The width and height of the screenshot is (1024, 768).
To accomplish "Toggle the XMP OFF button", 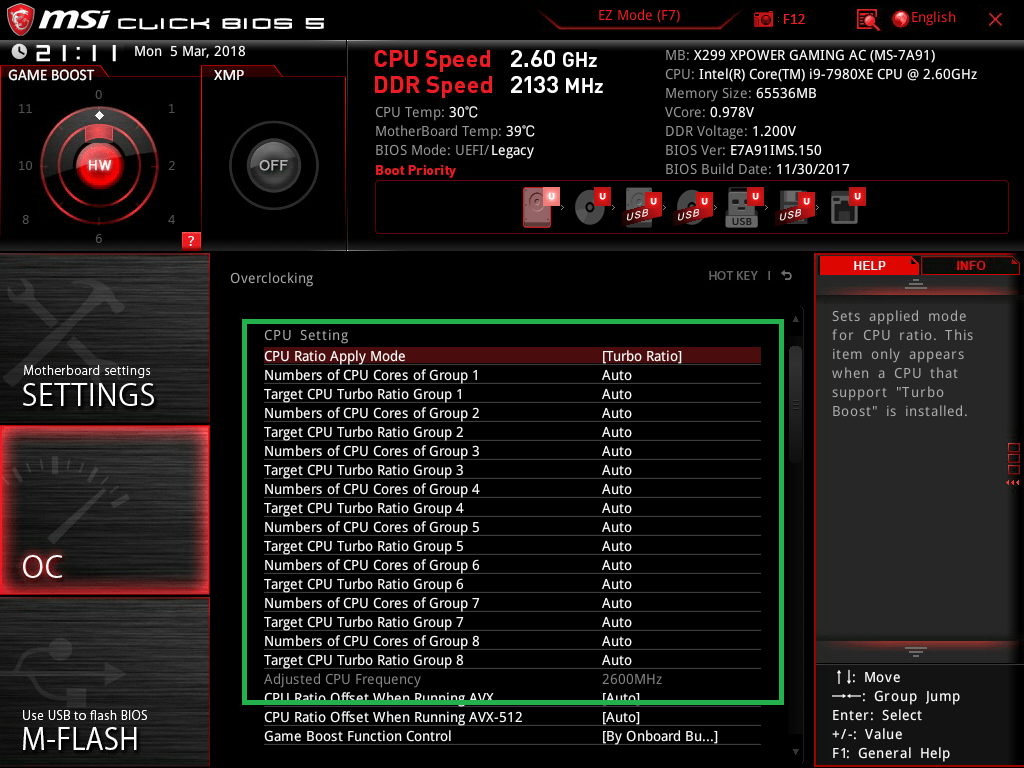I will [273, 165].
